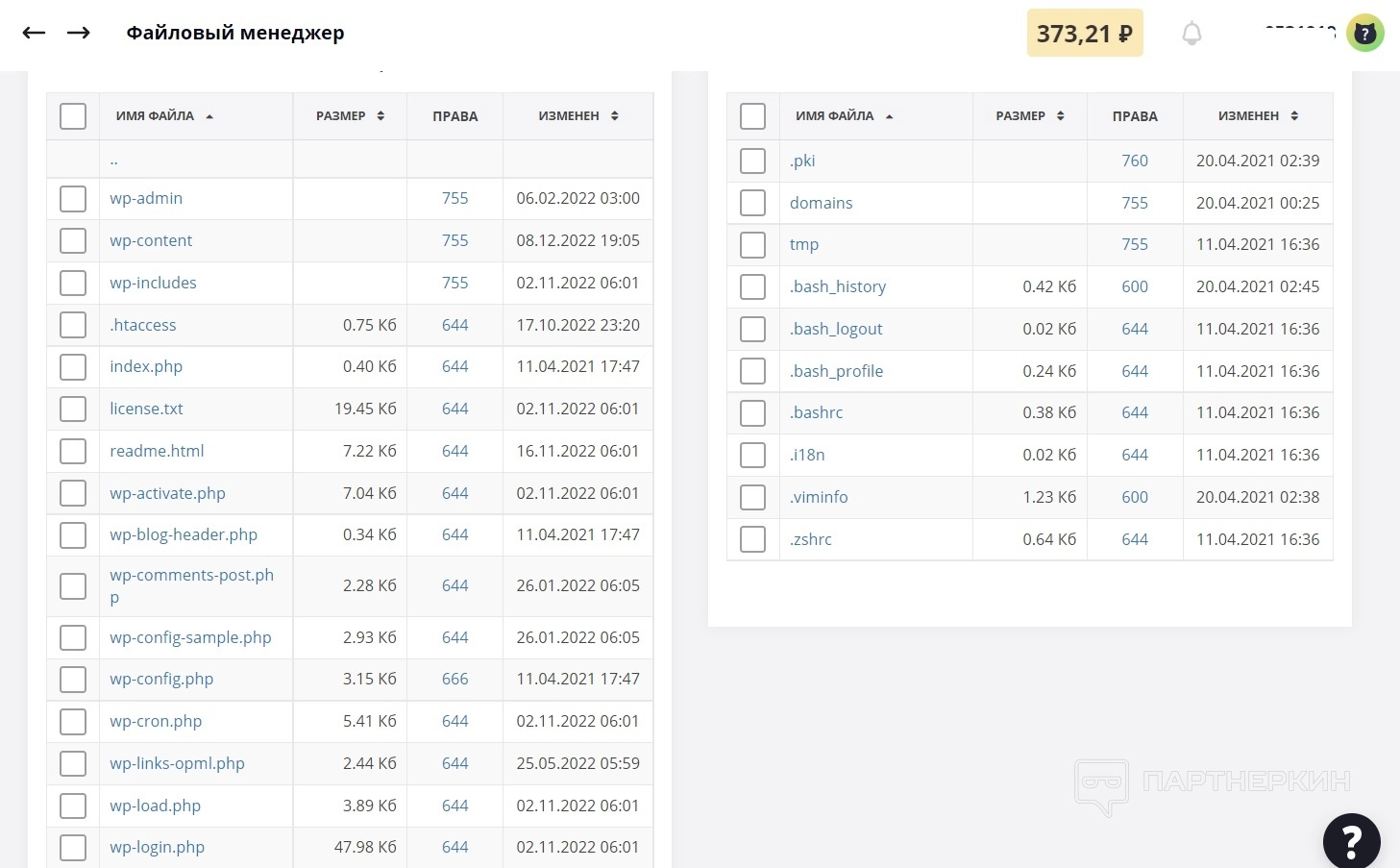Screen dimensions: 1400x868
Task: Go up to the parent directory (..)
Action: pos(114,161)
